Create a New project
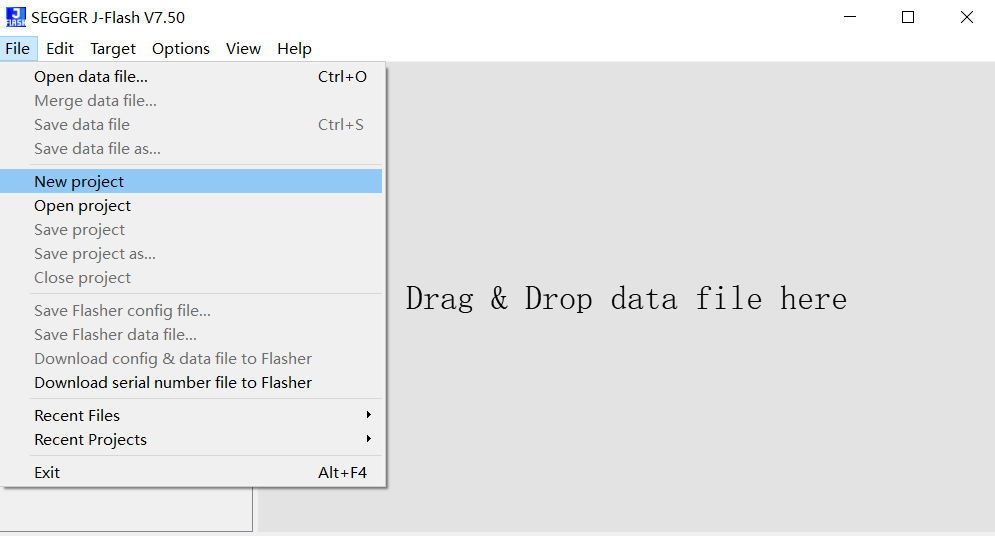The width and height of the screenshot is (995, 536). [x=192, y=181]
